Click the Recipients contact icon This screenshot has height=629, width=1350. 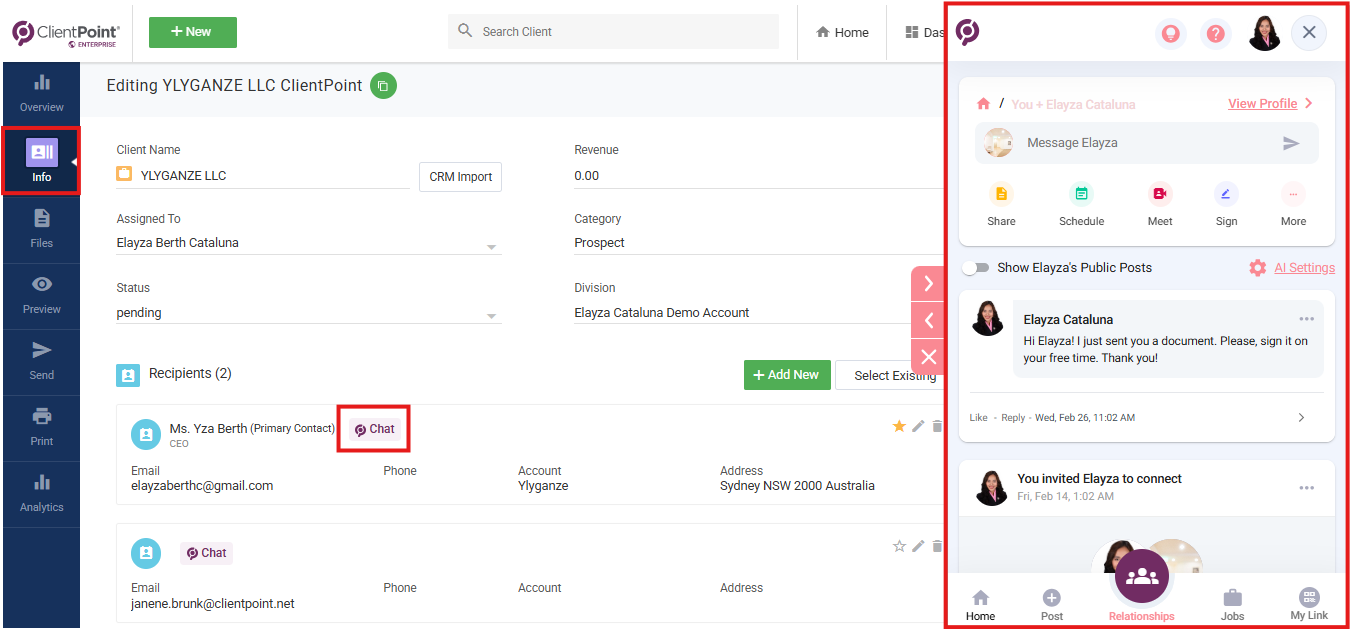128,375
